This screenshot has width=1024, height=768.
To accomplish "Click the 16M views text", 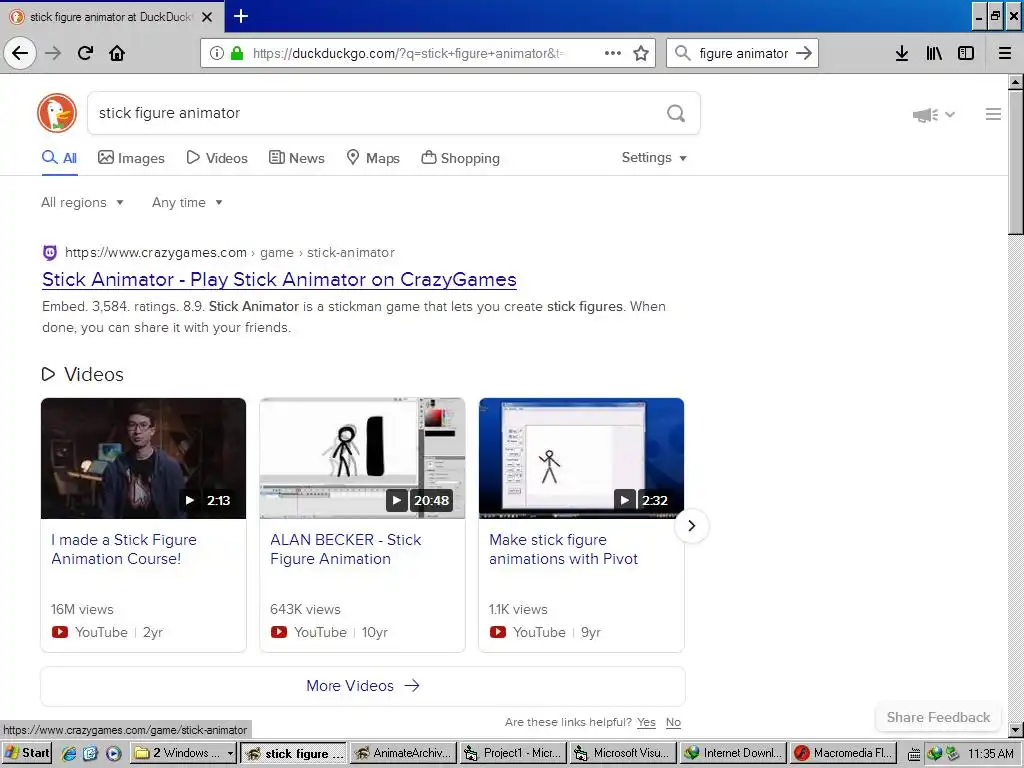I will [x=82, y=609].
